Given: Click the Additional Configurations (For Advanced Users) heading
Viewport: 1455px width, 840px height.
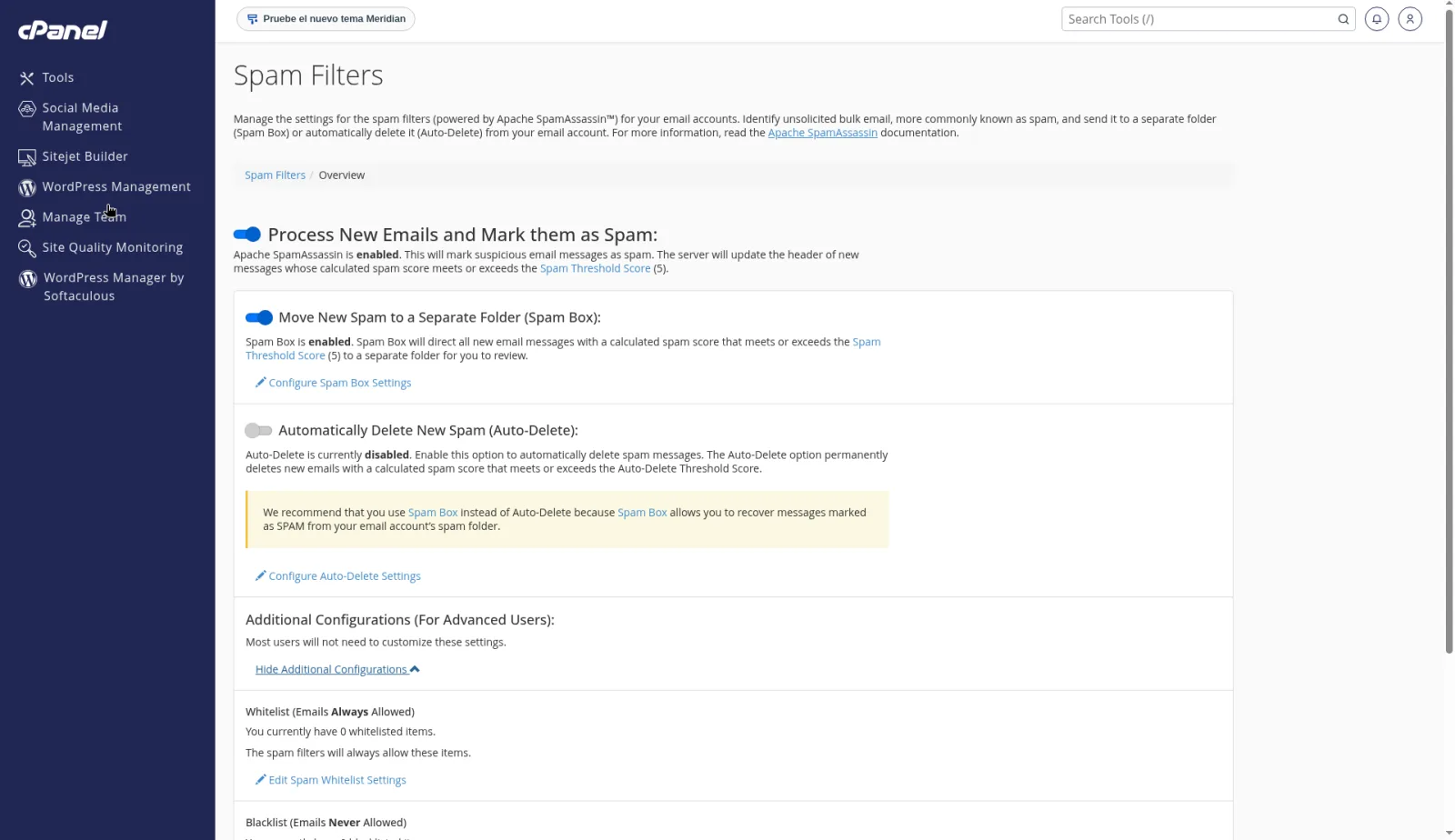Looking at the screenshot, I should tap(400, 620).
